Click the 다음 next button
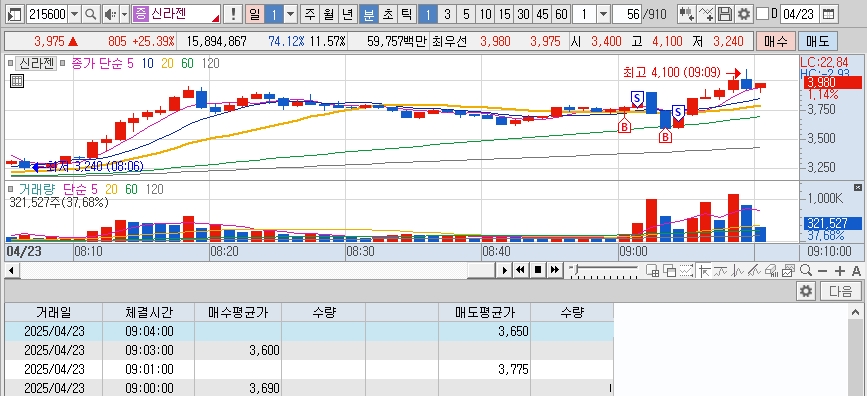Viewport: 867px width, 396px height. [x=840, y=291]
